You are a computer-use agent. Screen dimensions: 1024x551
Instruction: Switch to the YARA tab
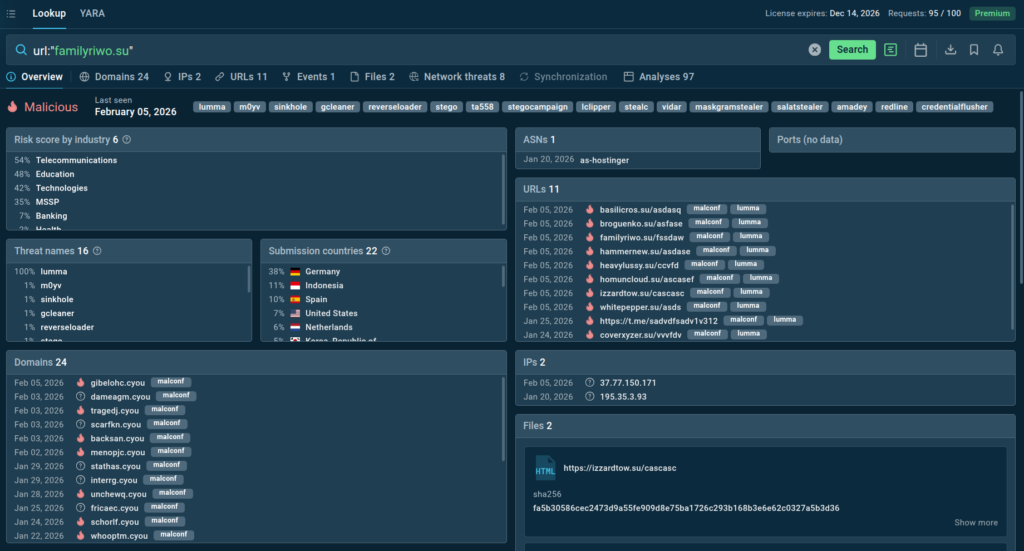tap(92, 14)
